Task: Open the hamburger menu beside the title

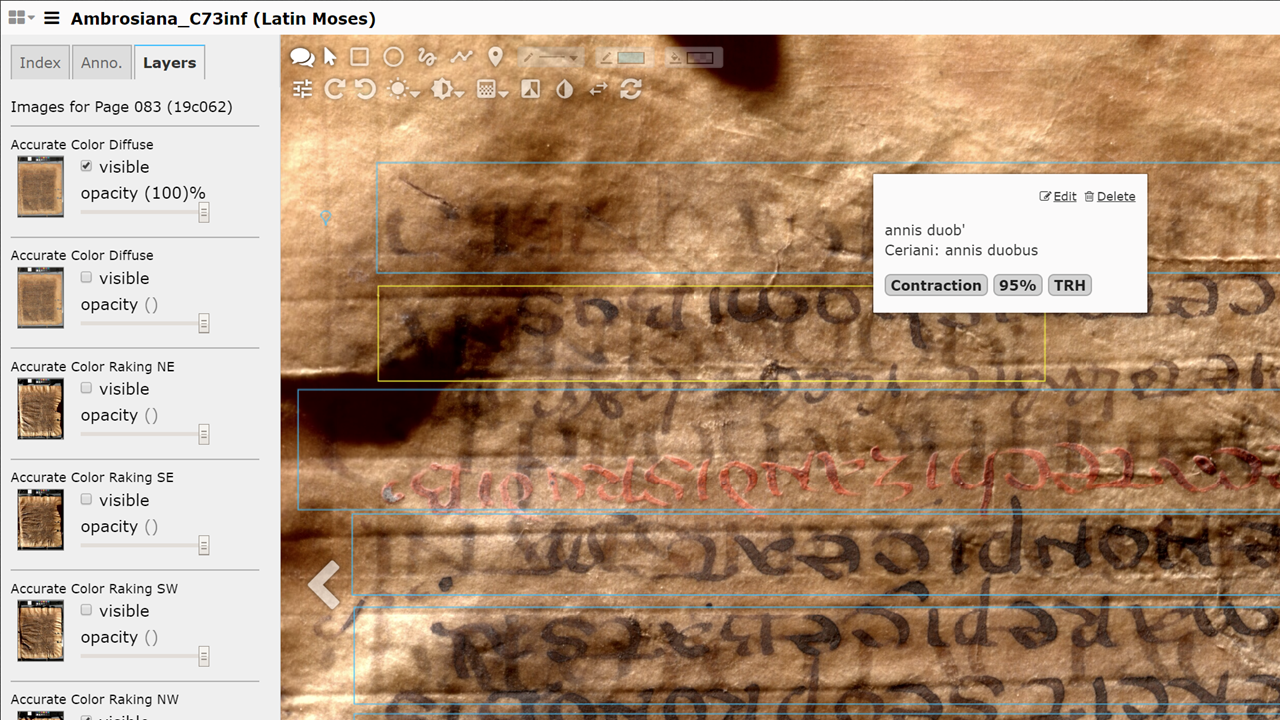Action: coord(52,18)
